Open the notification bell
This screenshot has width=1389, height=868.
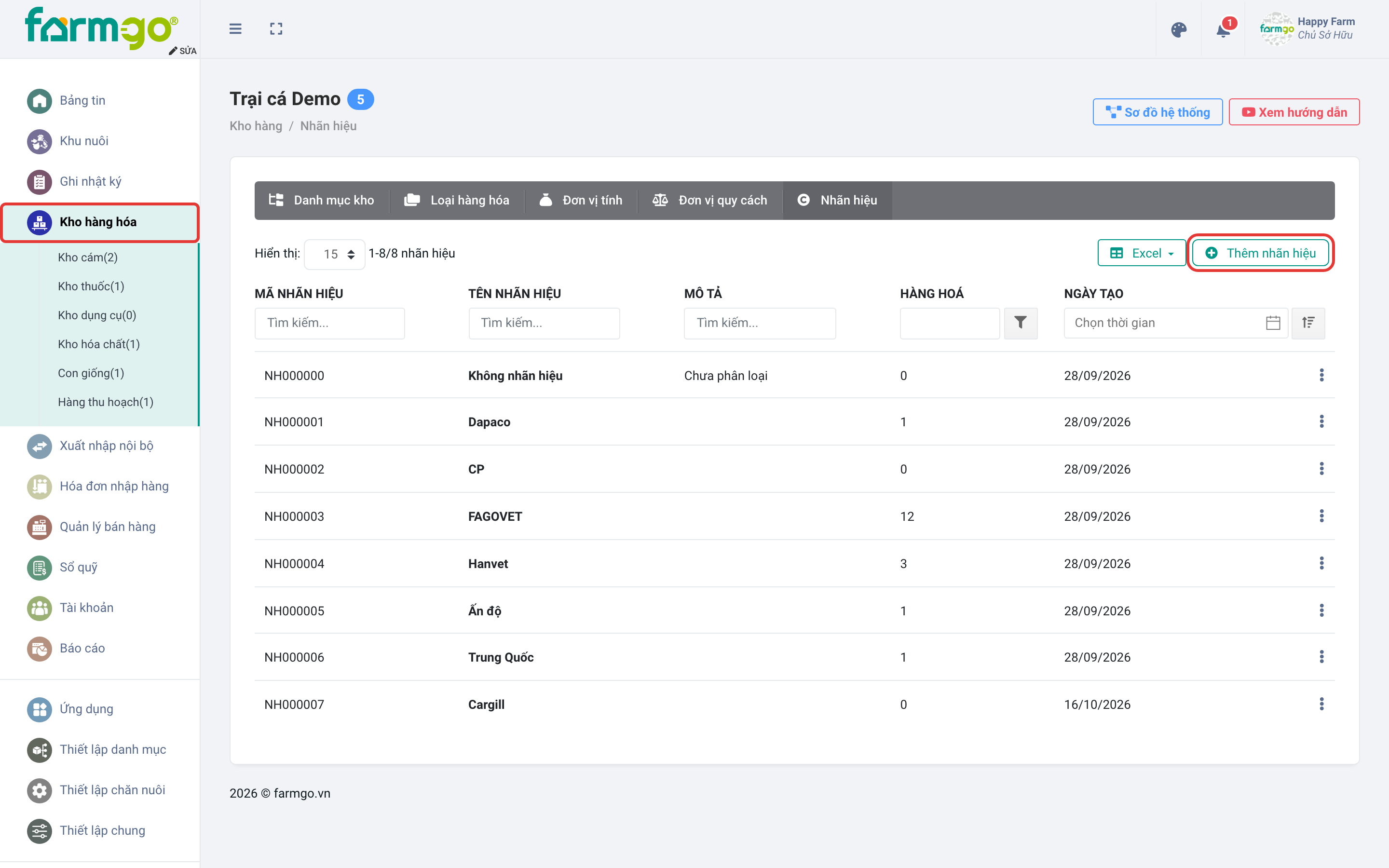tap(1224, 29)
